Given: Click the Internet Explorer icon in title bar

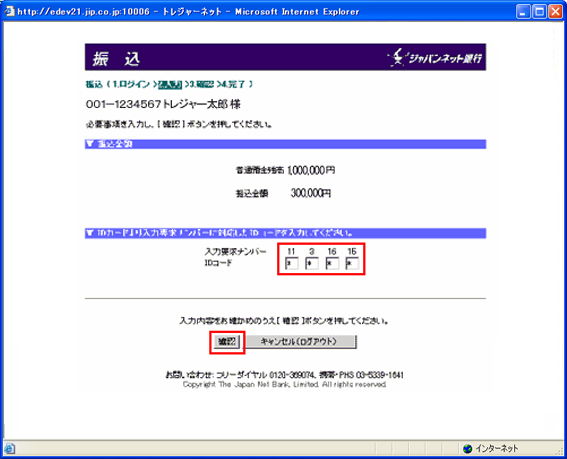Looking at the screenshot, I should (9, 11).
